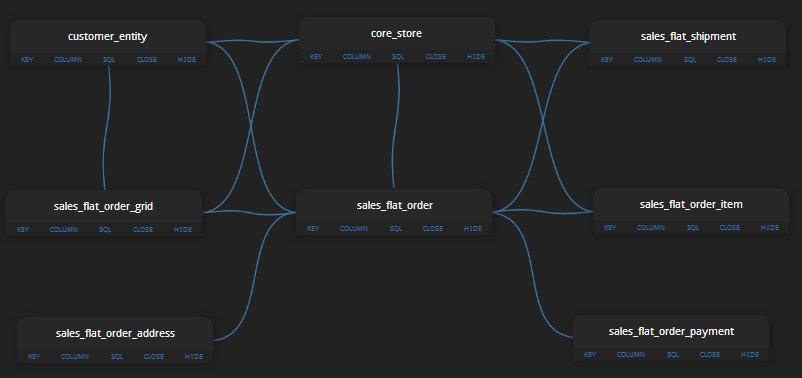Expand COLUMN on sales_flat_order_item table
The image size is (802, 378).
[x=651, y=228]
